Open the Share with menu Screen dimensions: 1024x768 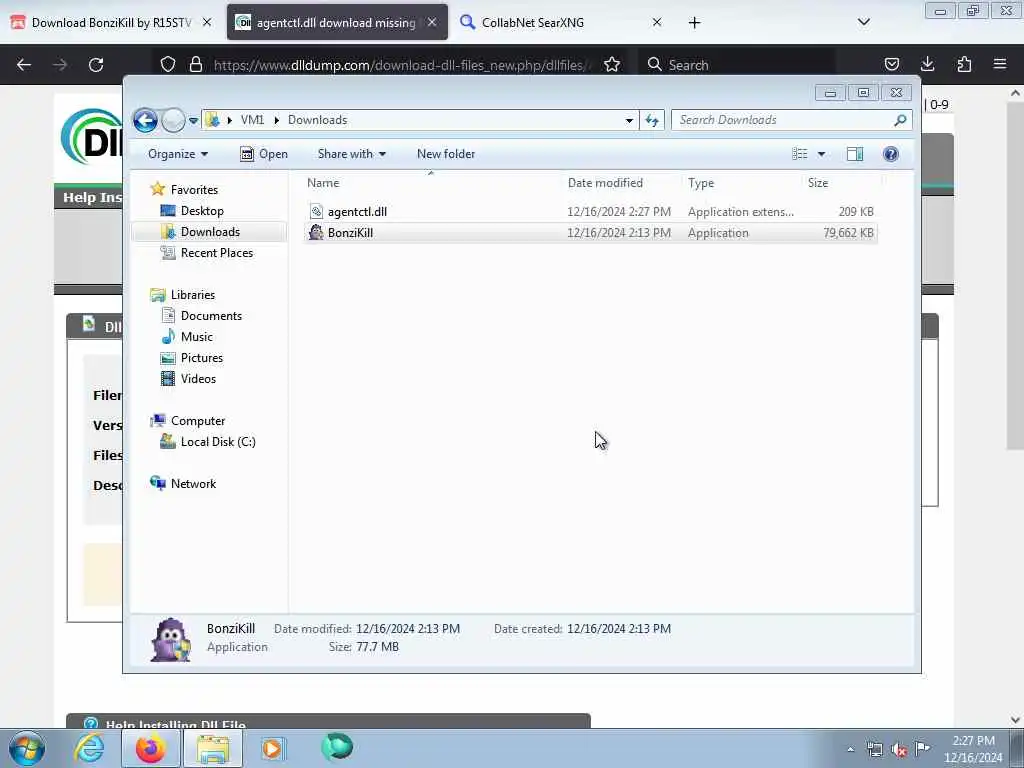[351, 154]
